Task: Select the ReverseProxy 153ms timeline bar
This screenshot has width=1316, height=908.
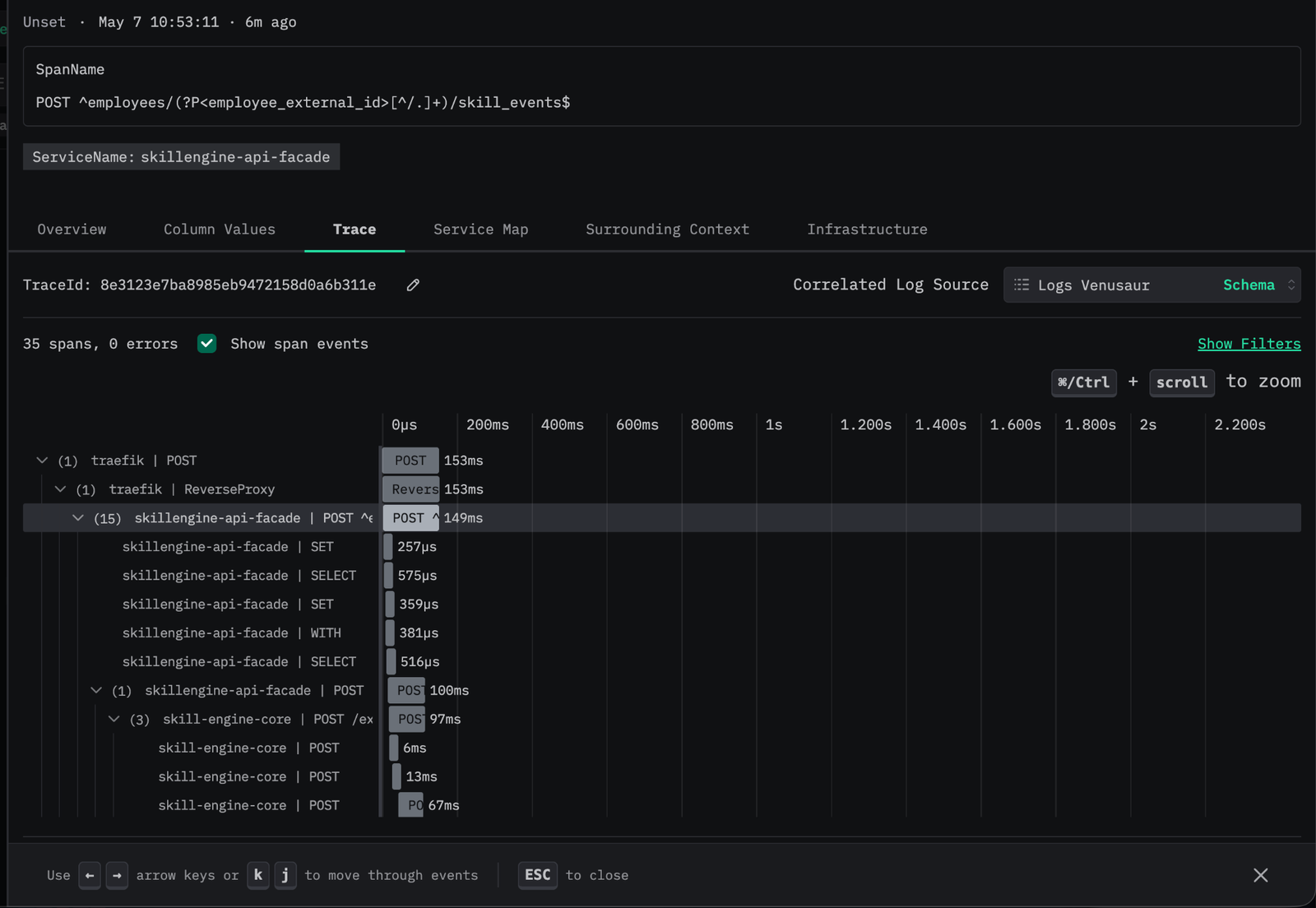Action: [410, 489]
